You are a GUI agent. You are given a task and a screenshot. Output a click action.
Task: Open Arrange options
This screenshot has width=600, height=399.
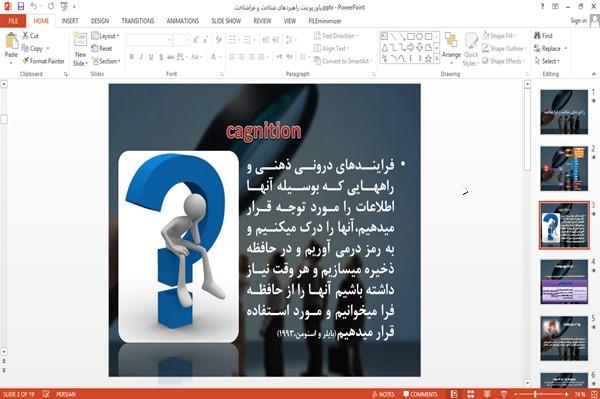point(451,49)
